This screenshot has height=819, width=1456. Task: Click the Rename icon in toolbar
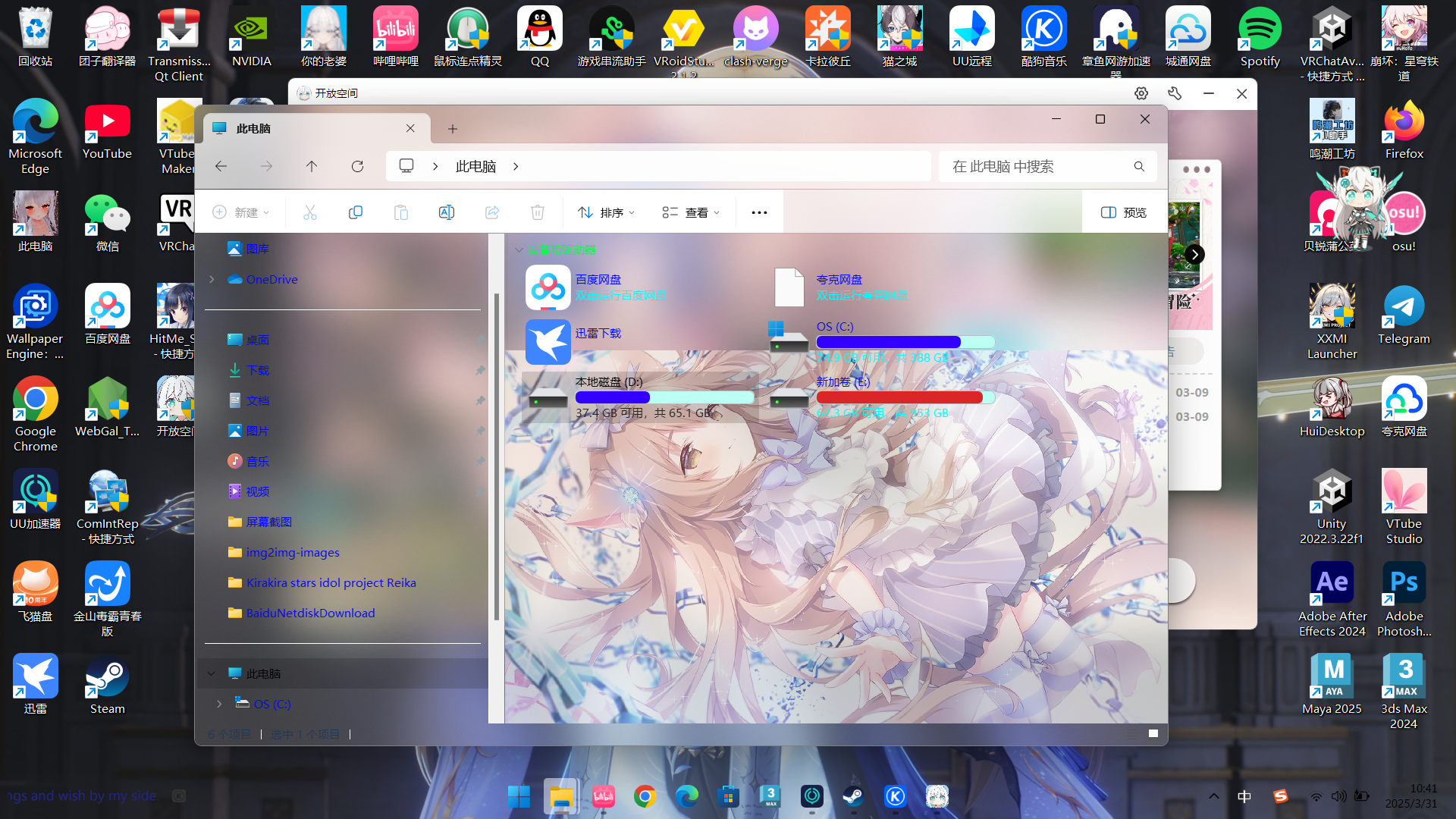(x=447, y=212)
